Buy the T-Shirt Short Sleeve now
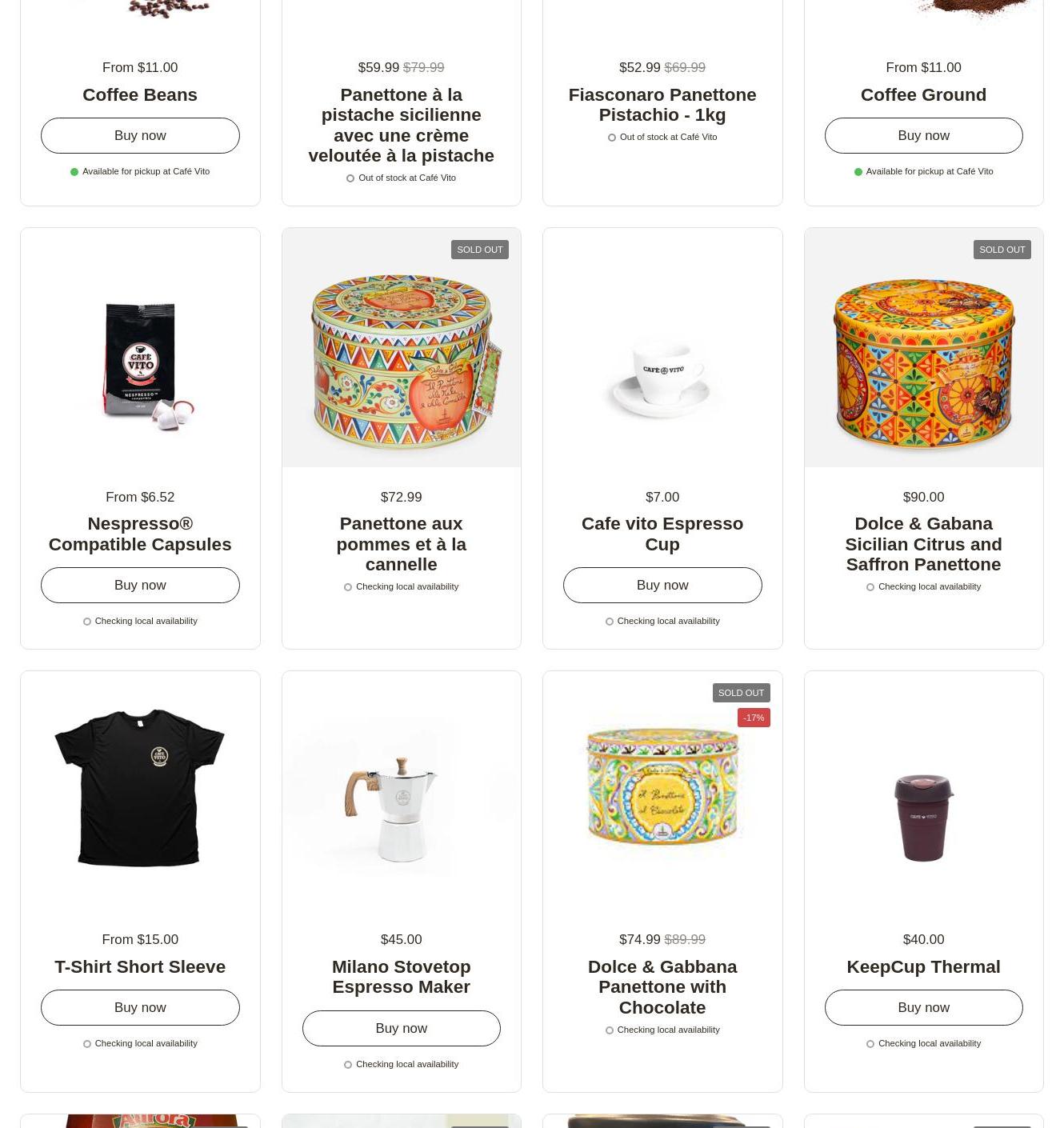This screenshot has width=1064, height=1128. coord(140,1007)
